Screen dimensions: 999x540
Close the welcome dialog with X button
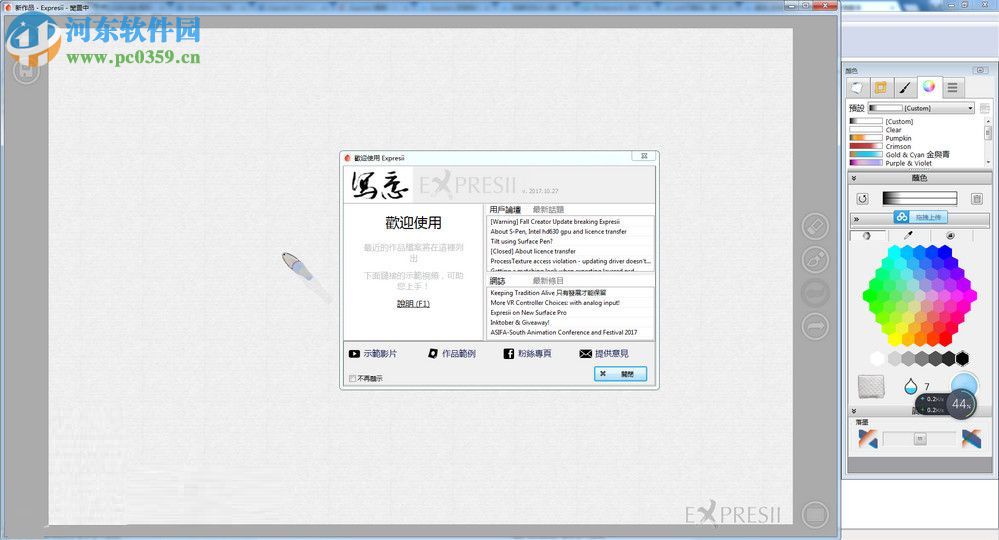click(643, 156)
